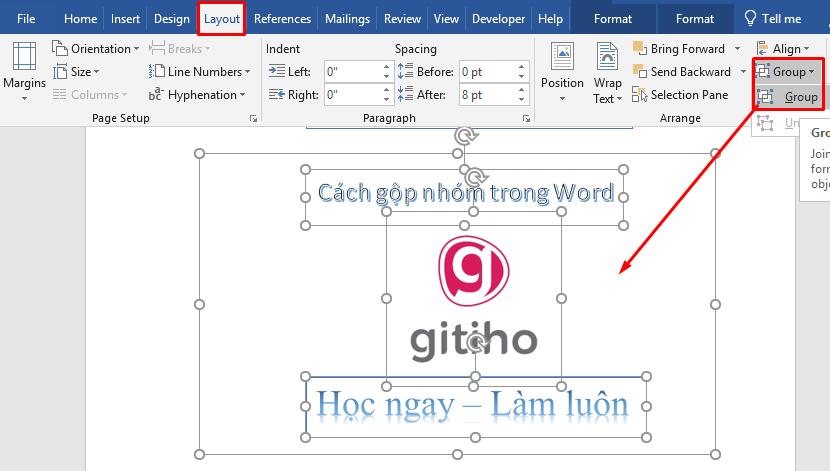
Task: Open Page Setup dialog launcher
Action: pos(254,119)
